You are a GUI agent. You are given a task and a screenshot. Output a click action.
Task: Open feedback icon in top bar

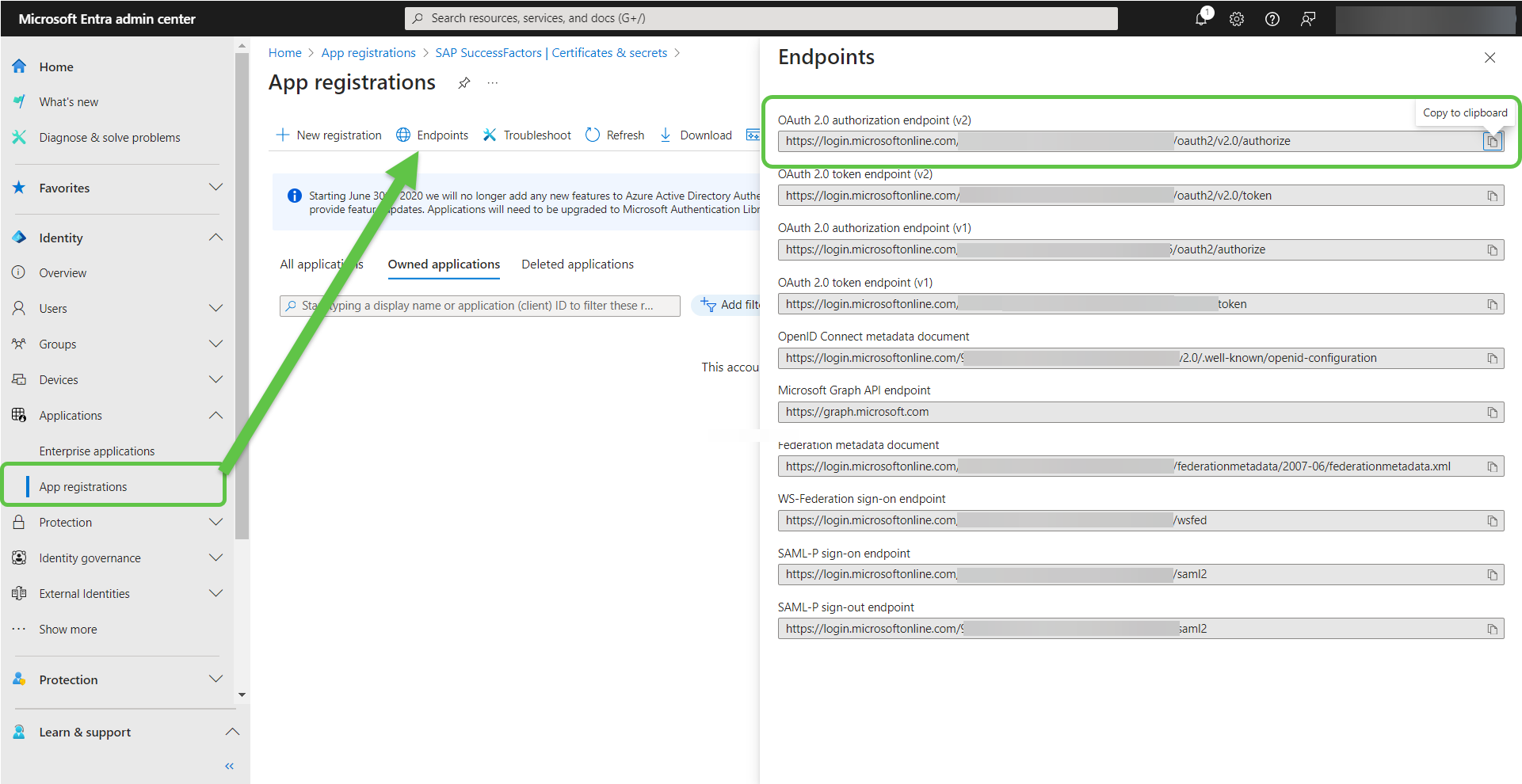click(x=1308, y=19)
